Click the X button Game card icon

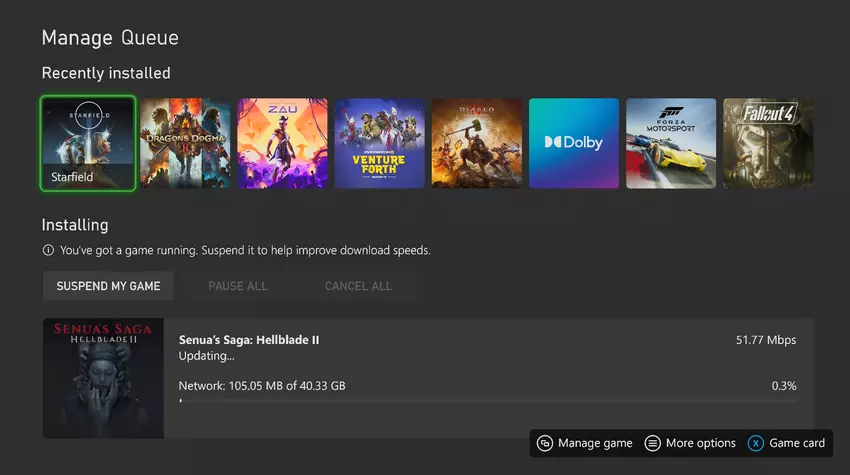[x=756, y=443]
